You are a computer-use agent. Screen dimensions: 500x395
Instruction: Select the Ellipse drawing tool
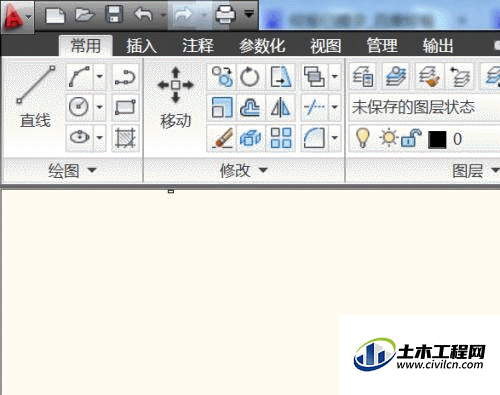79,138
